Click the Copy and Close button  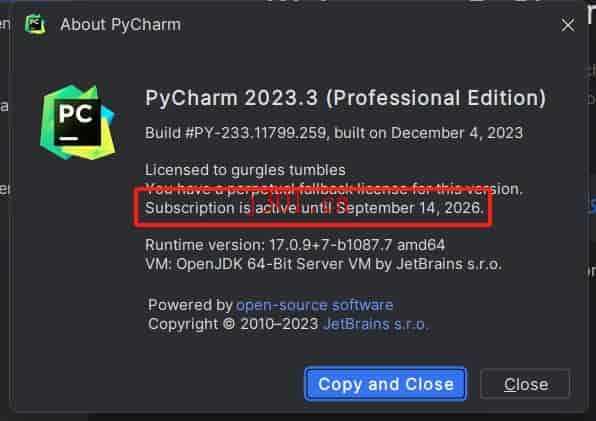click(x=385, y=384)
